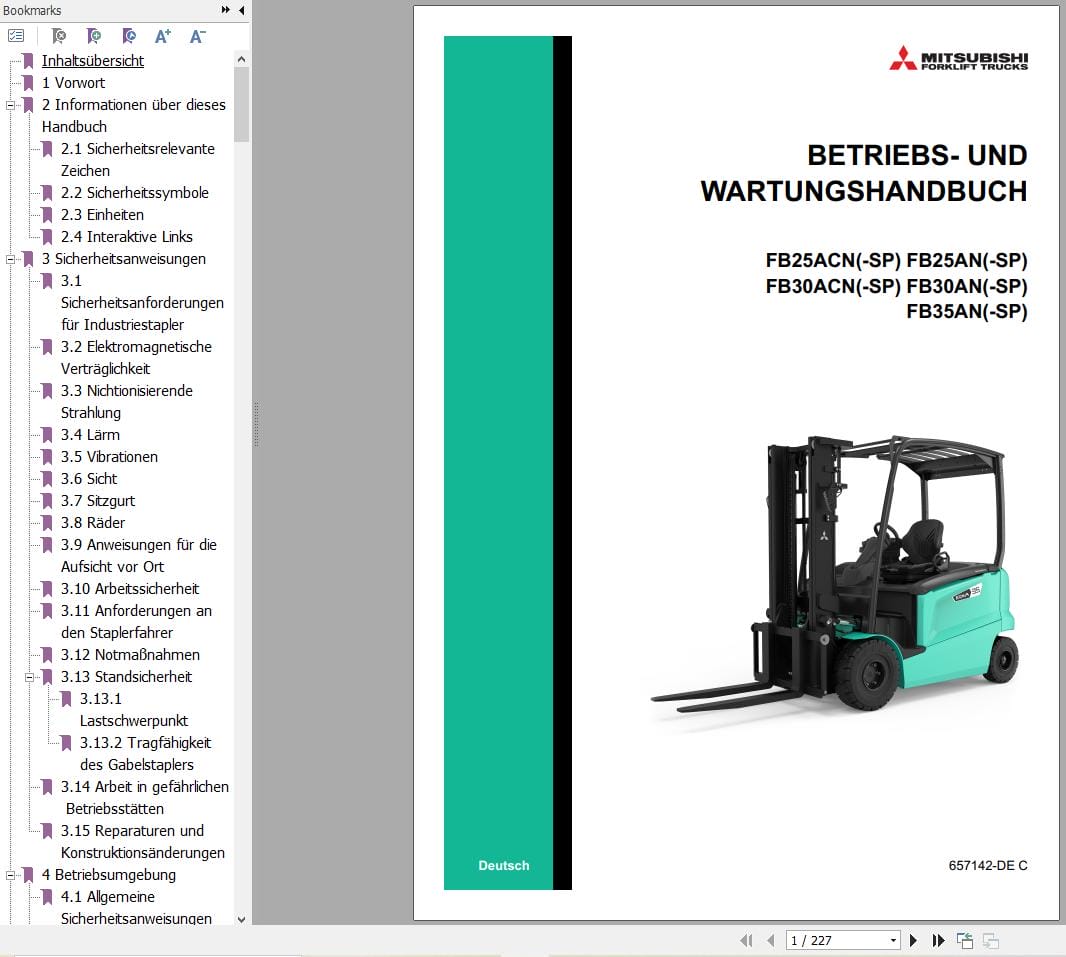
Task: Collapse the Bookmarks panel with left arrow
Action: (x=241, y=10)
